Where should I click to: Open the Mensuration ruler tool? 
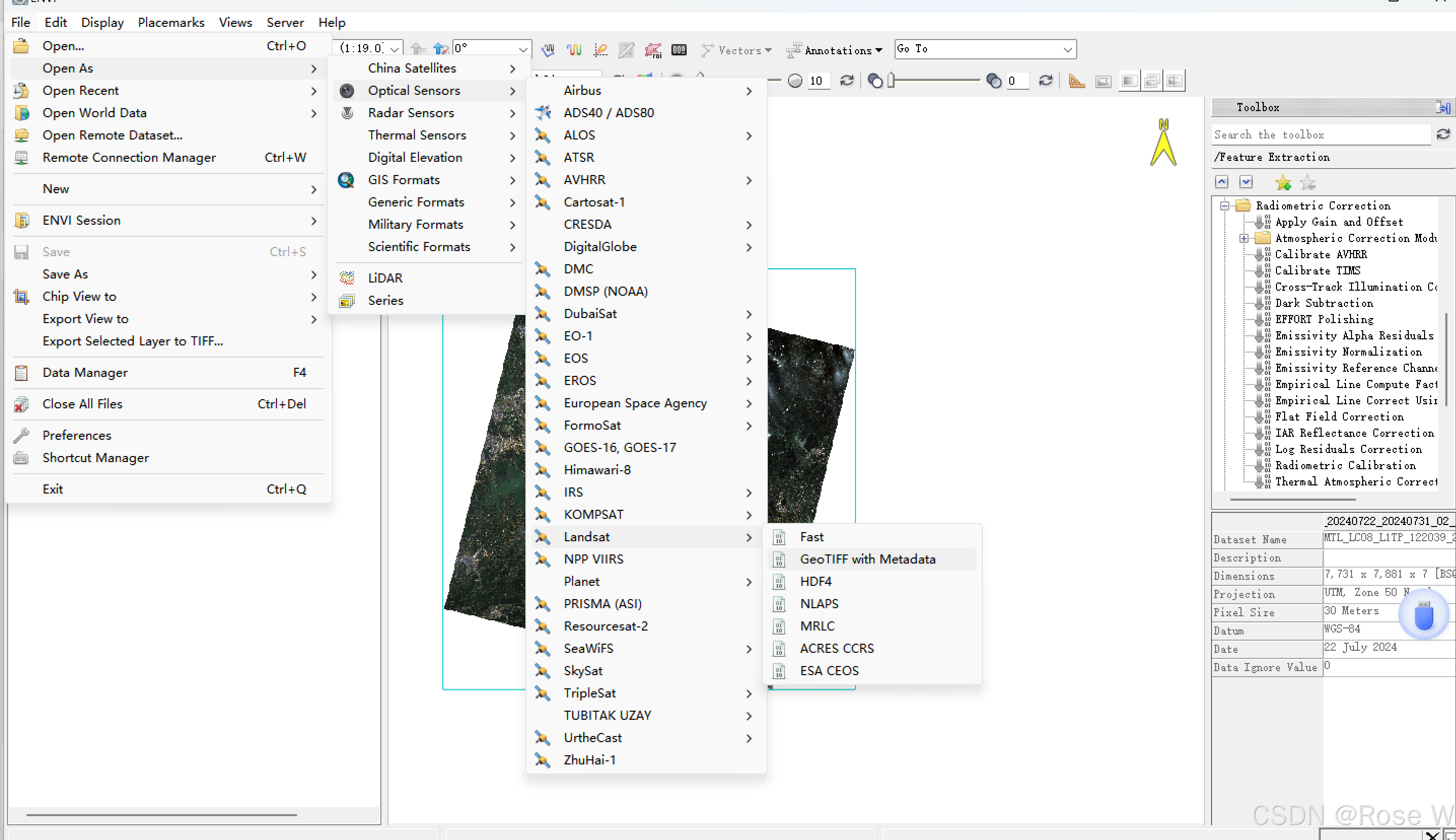point(1076,81)
